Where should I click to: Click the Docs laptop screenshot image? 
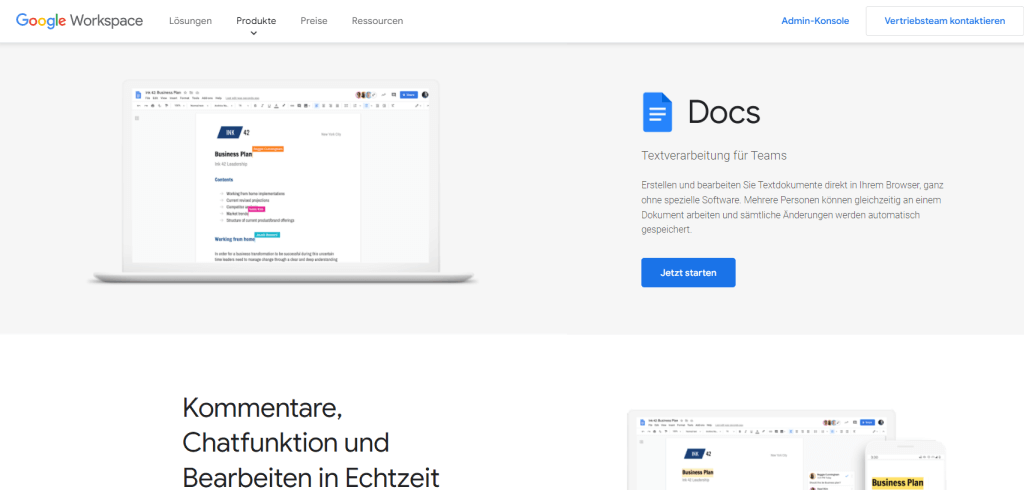coord(281,182)
